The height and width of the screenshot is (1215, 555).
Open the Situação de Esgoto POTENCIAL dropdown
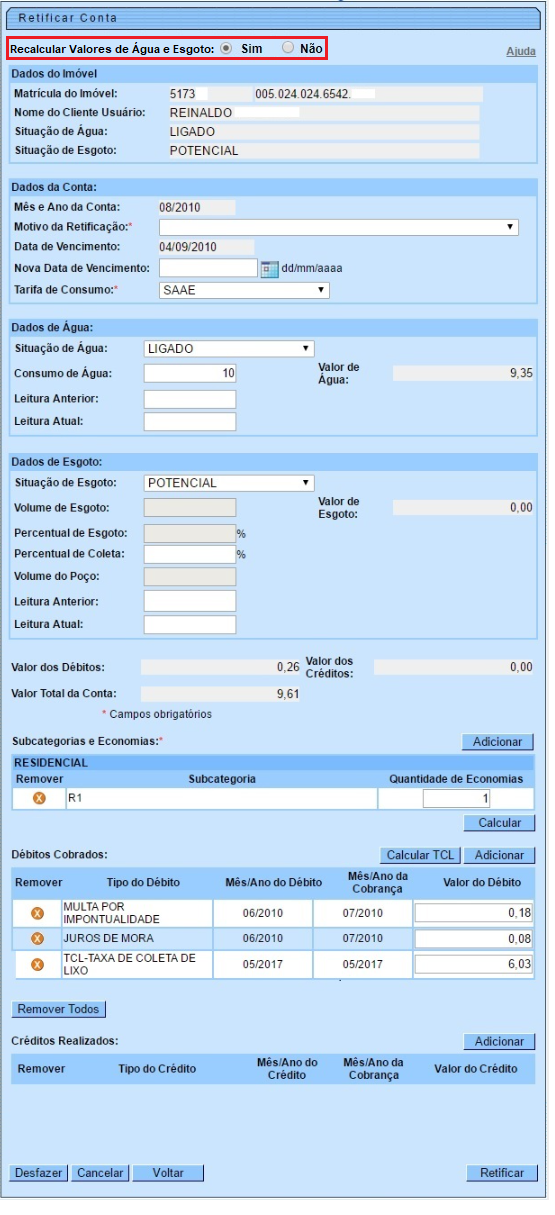[229, 483]
